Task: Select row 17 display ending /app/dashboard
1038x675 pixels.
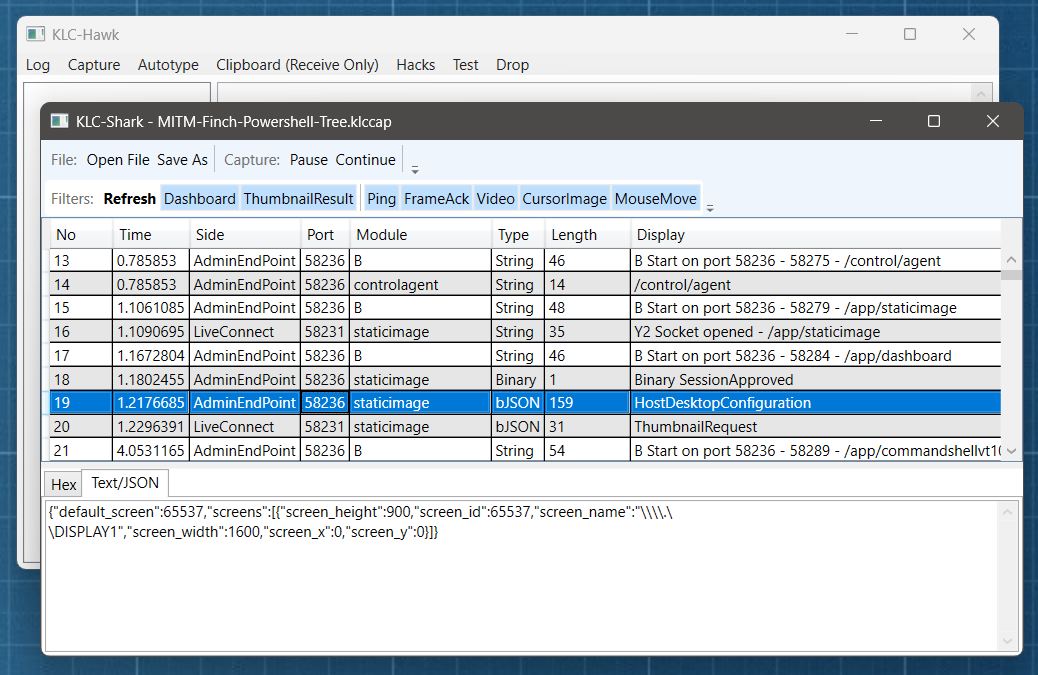Action: (816, 355)
